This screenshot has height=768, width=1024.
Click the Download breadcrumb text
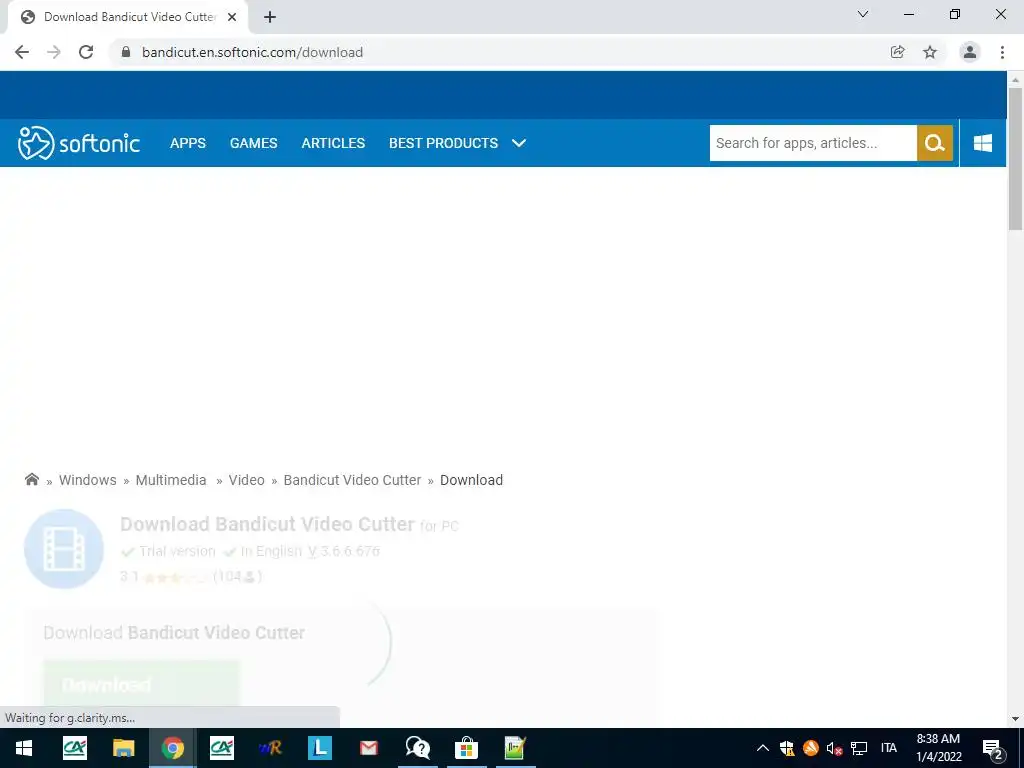(472, 480)
